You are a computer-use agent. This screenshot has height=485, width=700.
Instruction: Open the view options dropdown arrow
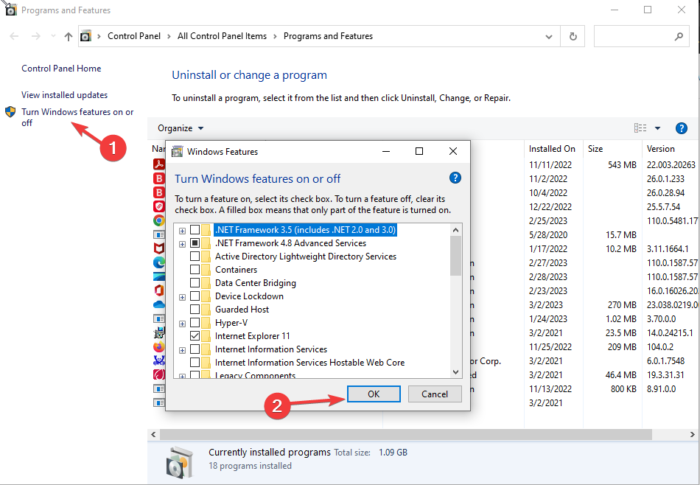tap(657, 128)
